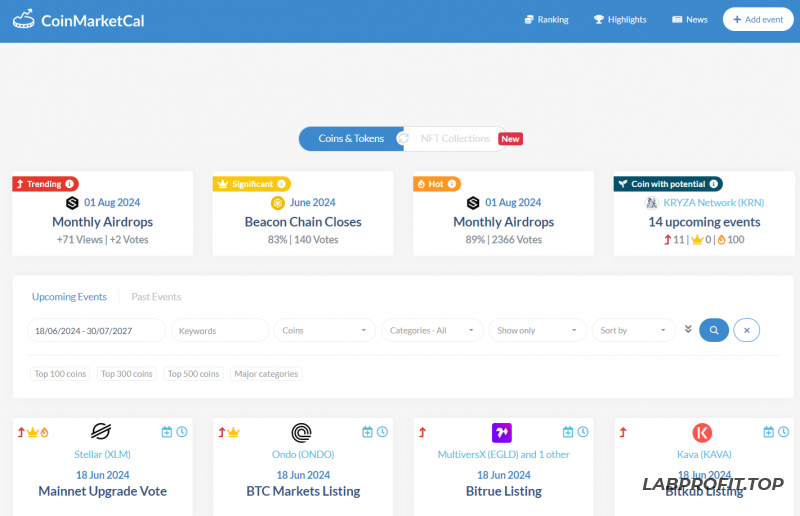Image resolution: width=800 pixels, height=516 pixels.
Task: Click info icon on Trending badge
Action: tap(70, 184)
